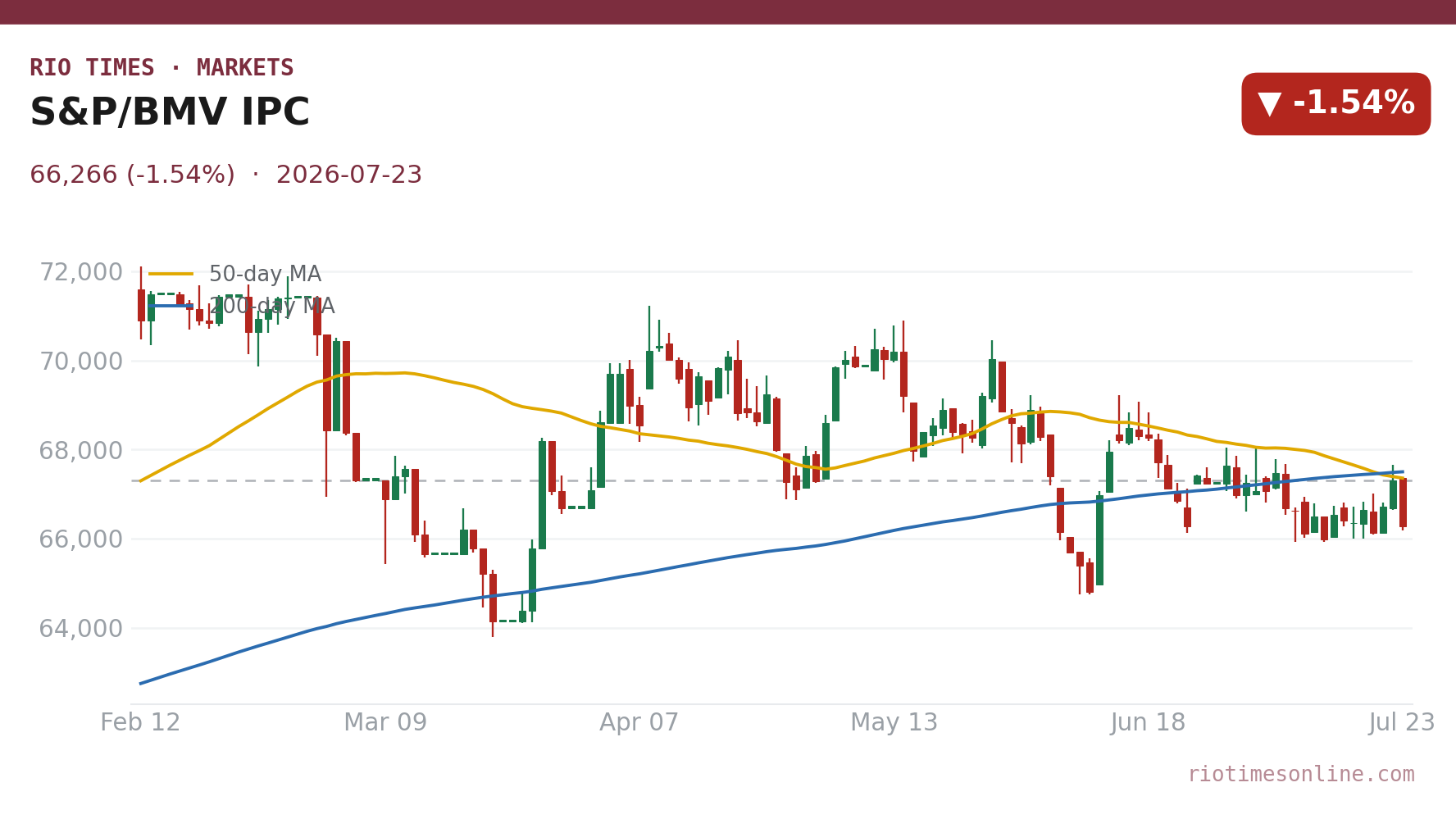Click the 50-day MA legend label
This screenshot has width=1456, height=819.
(x=265, y=275)
